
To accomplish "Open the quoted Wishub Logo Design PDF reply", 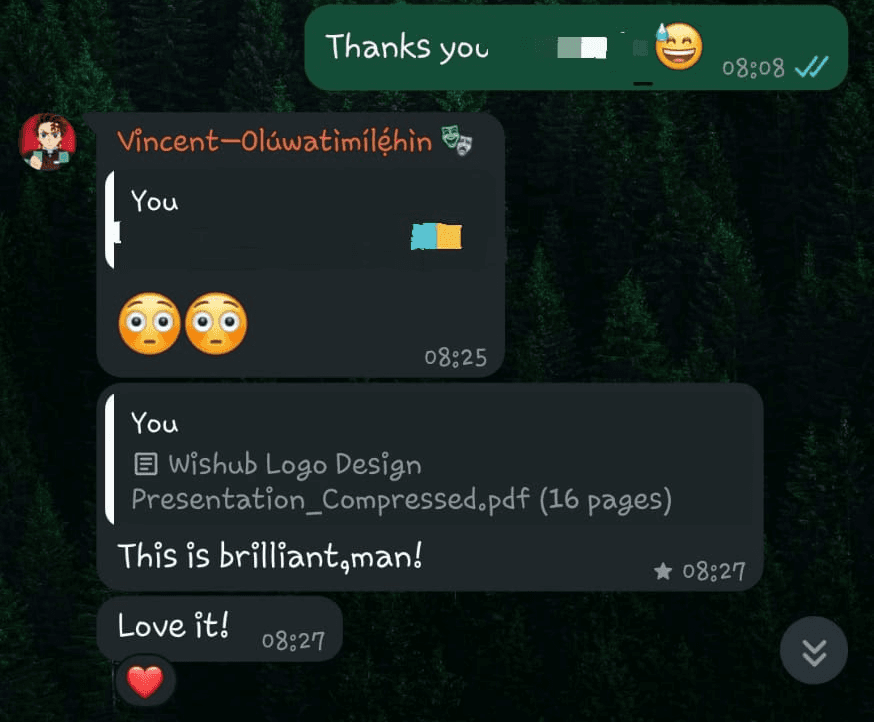I will click(x=433, y=460).
